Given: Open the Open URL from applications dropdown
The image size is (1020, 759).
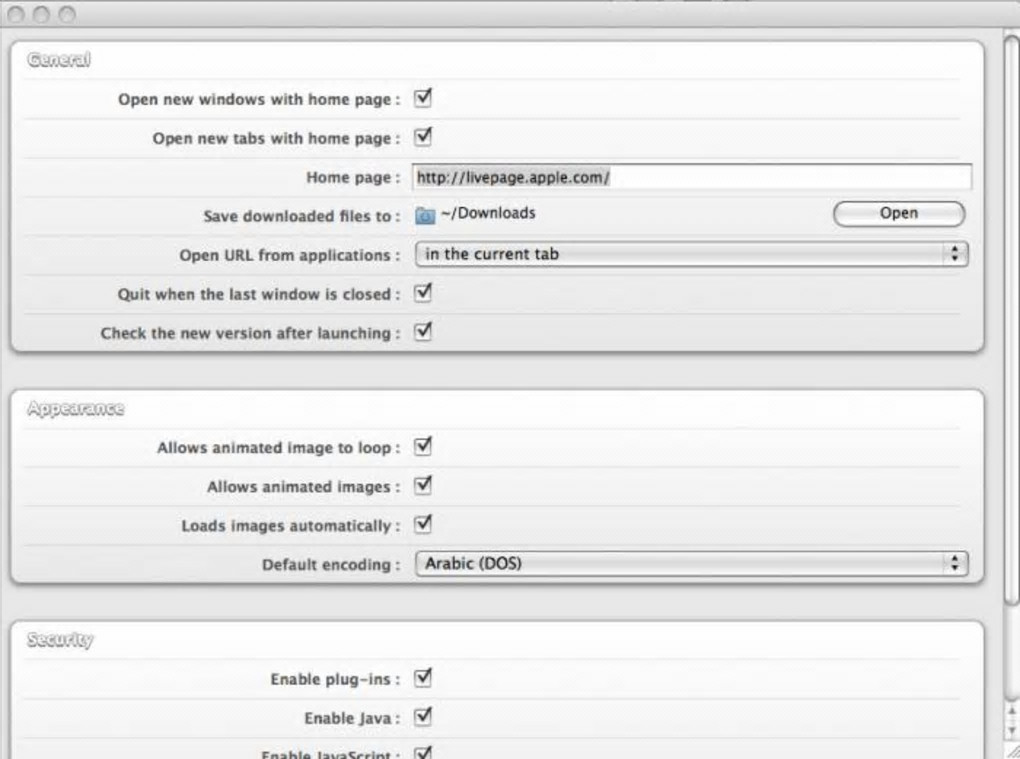Looking at the screenshot, I should (691, 254).
